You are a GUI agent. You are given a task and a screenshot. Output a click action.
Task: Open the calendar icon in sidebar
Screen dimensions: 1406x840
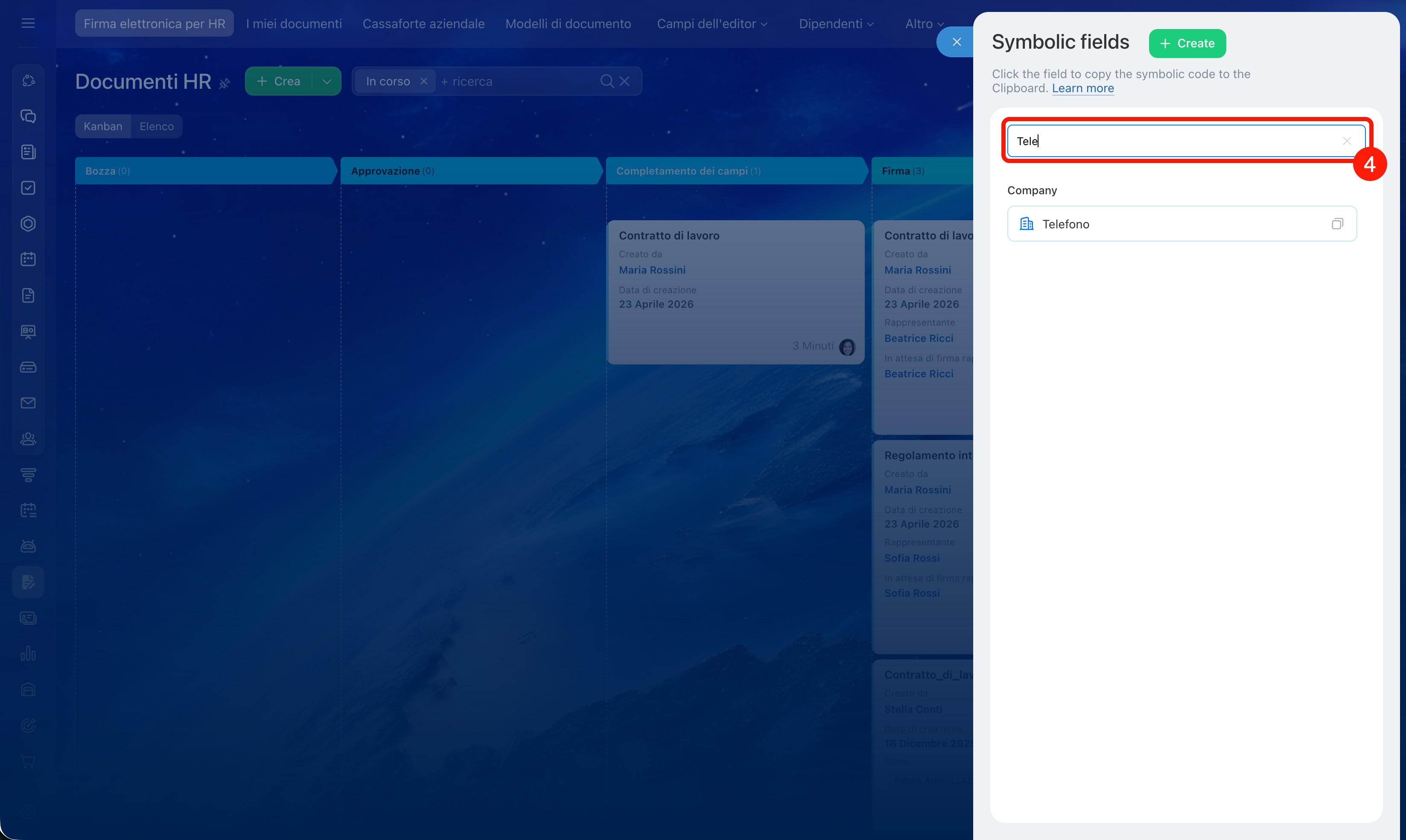point(28,259)
